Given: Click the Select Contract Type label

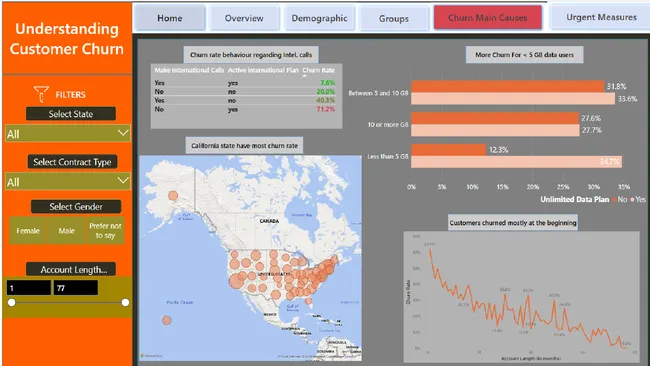Looking at the screenshot, I should pyautogui.click(x=73, y=162).
